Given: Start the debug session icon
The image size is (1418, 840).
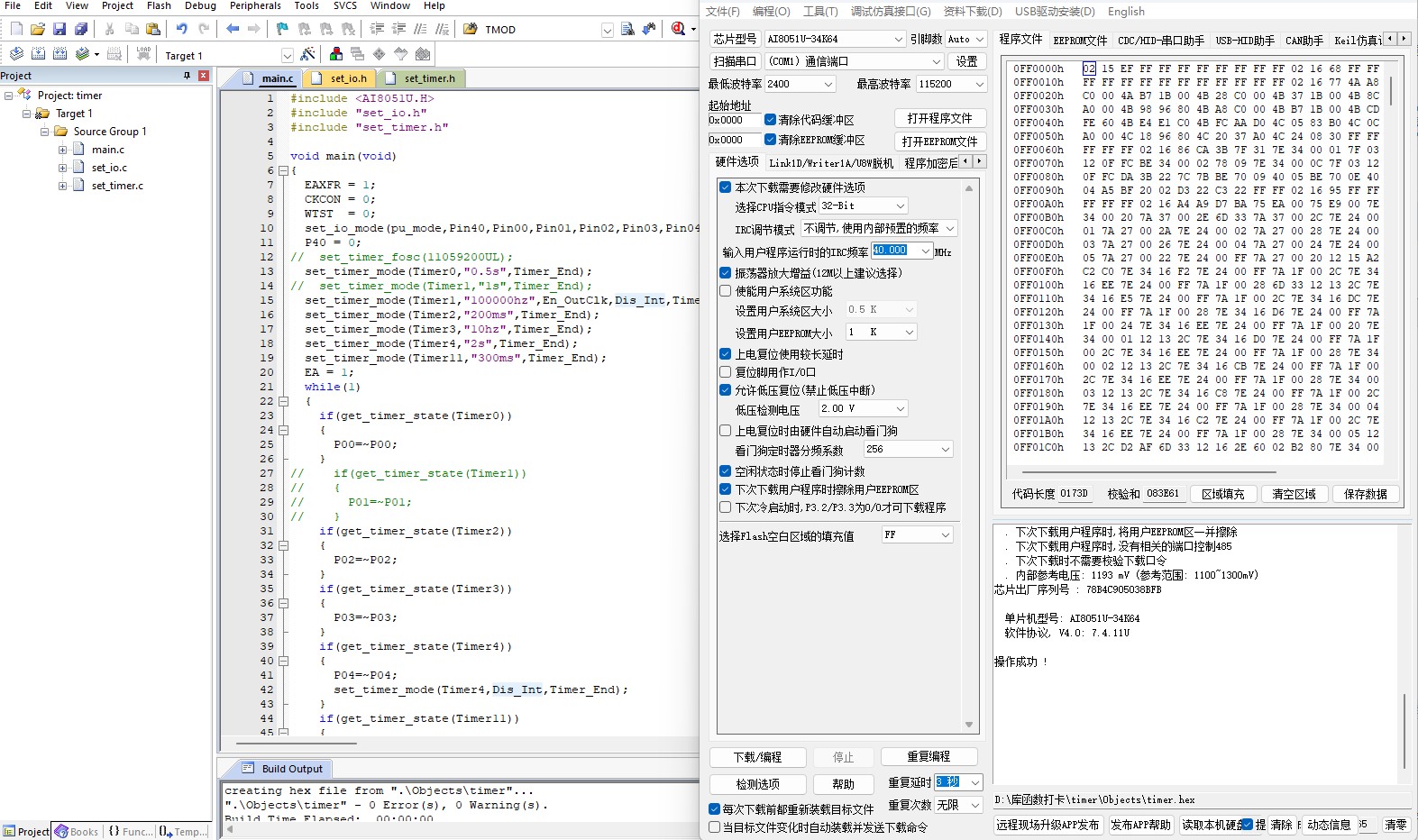Looking at the screenshot, I should click(678, 29).
